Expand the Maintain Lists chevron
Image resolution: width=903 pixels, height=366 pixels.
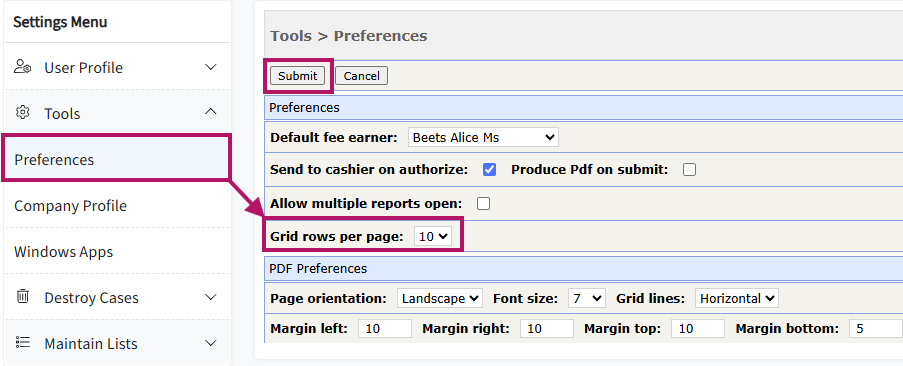click(x=211, y=344)
